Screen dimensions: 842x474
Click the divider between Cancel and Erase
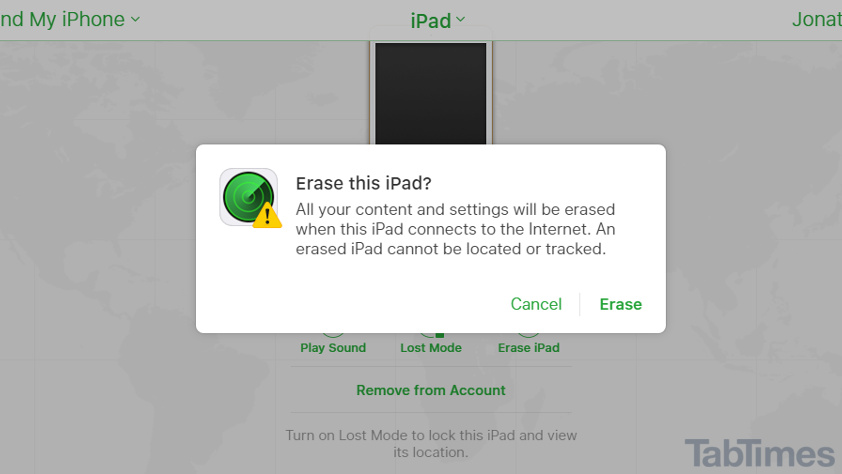click(580, 304)
